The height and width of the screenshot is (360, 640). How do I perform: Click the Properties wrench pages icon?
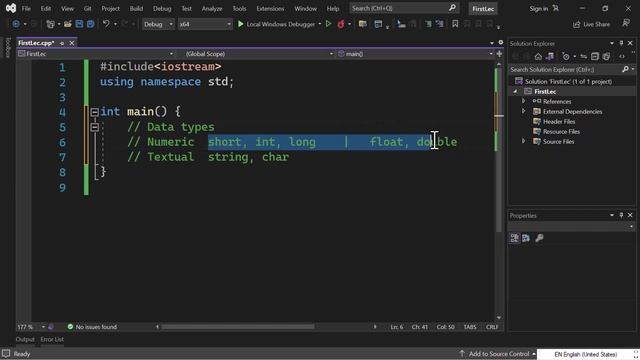[x=539, y=238]
